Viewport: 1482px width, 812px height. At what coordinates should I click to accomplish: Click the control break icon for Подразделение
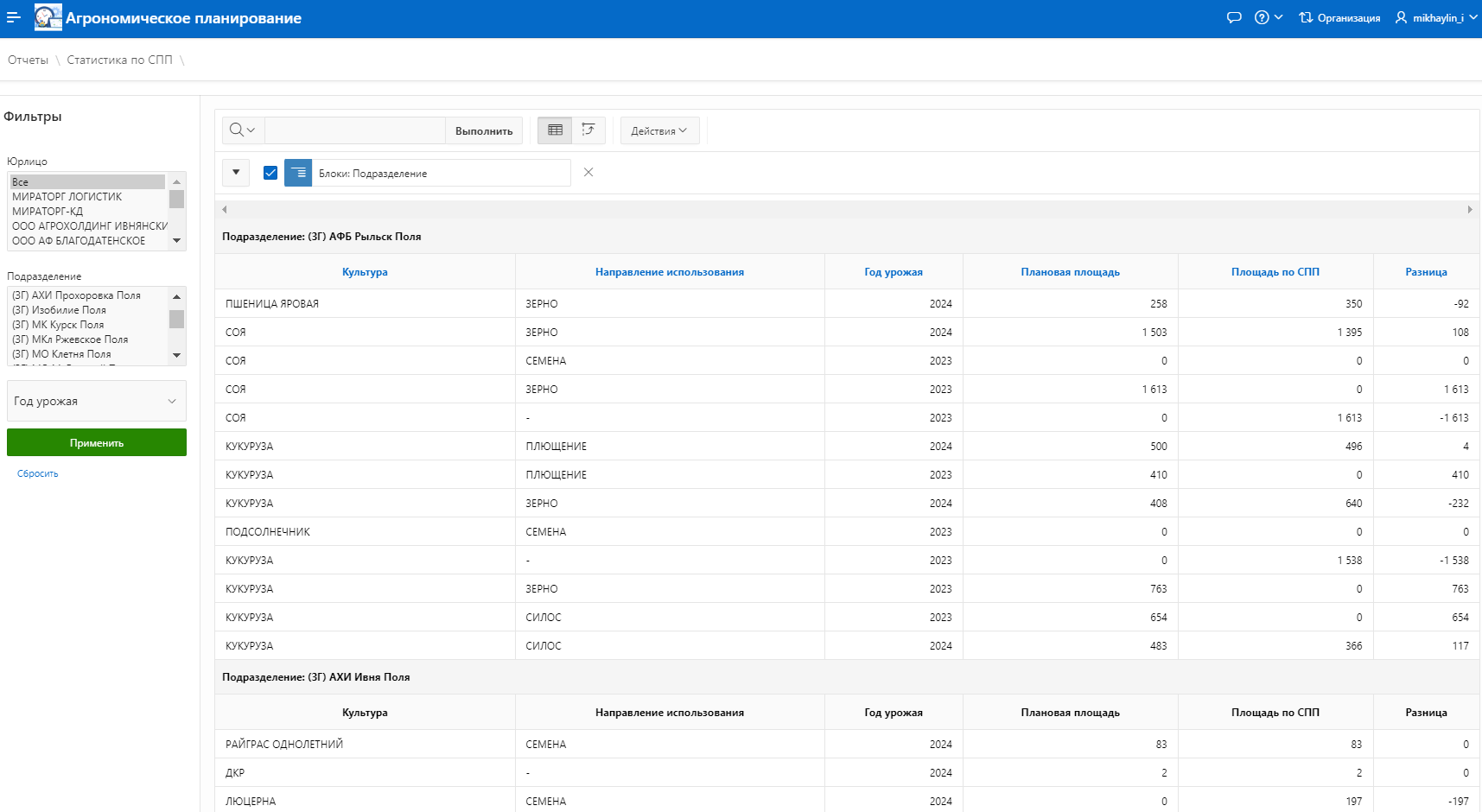tap(298, 173)
